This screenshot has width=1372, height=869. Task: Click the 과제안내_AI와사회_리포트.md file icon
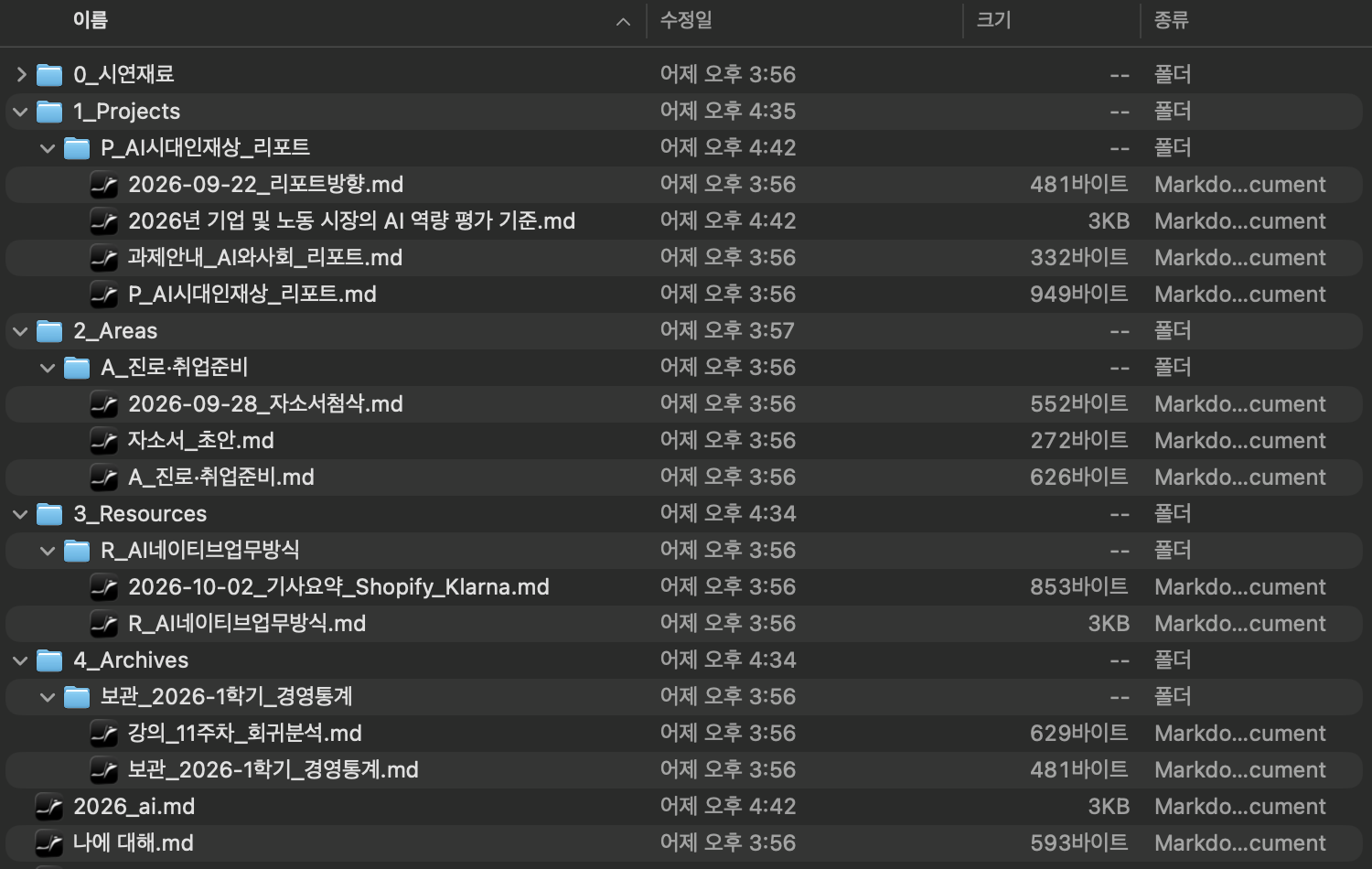point(104,258)
